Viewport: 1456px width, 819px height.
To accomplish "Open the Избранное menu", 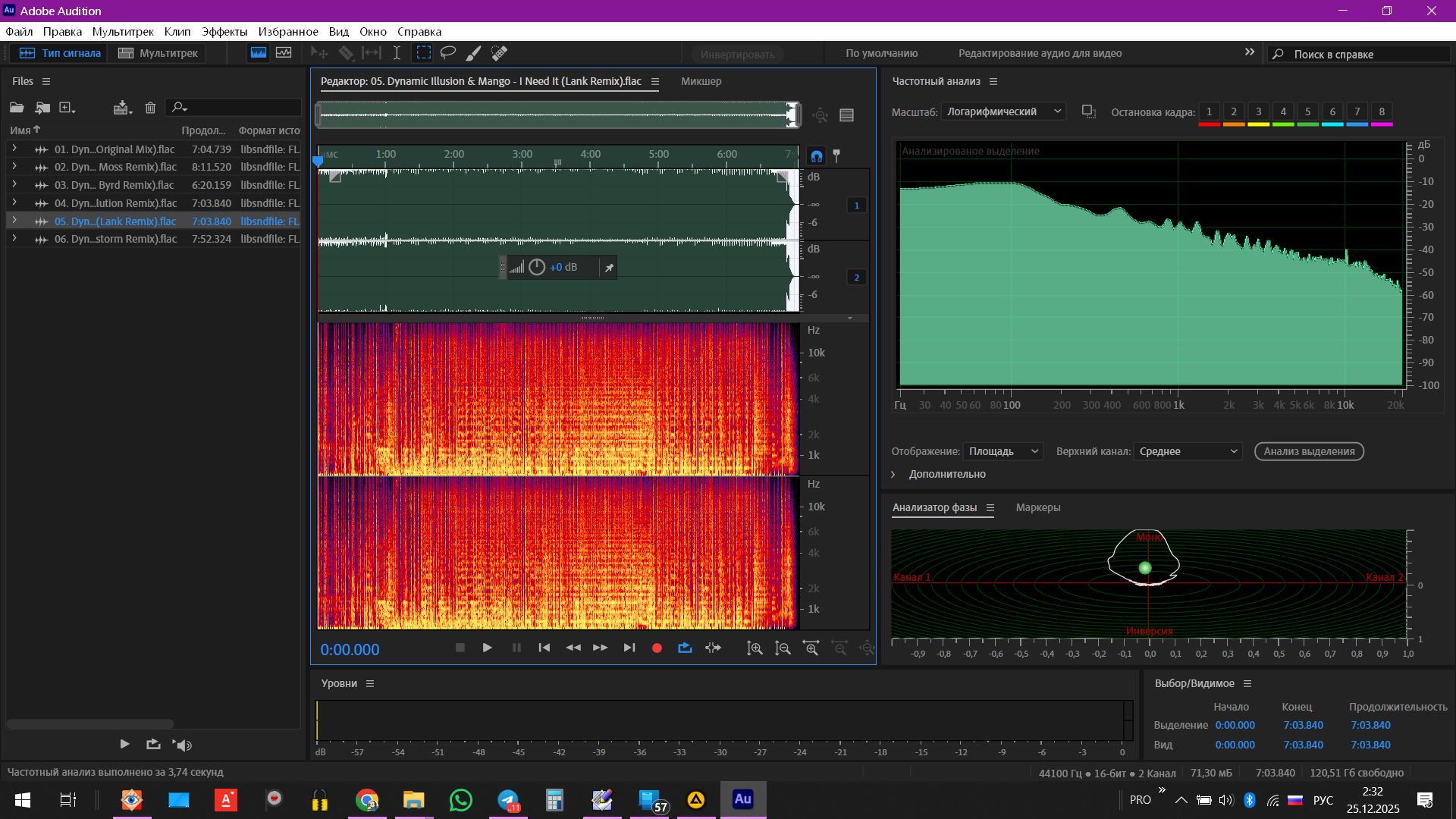I will coord(288,32).
